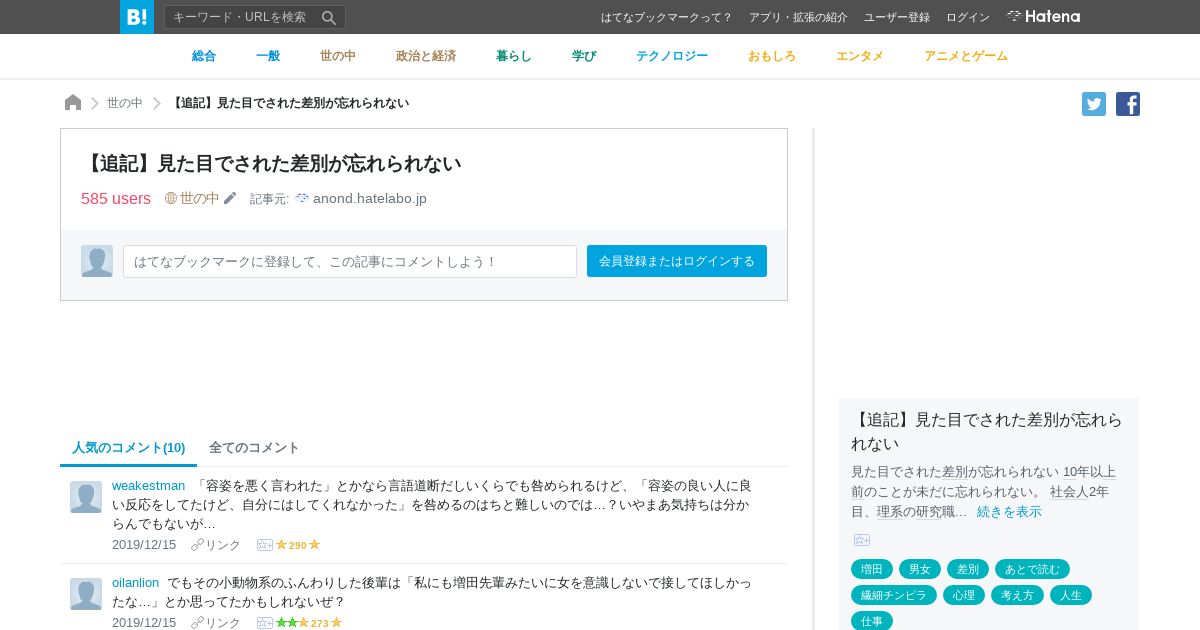Select the 人生 tag
This screenshot has width=1200, height=630.
coord(1071,595)
